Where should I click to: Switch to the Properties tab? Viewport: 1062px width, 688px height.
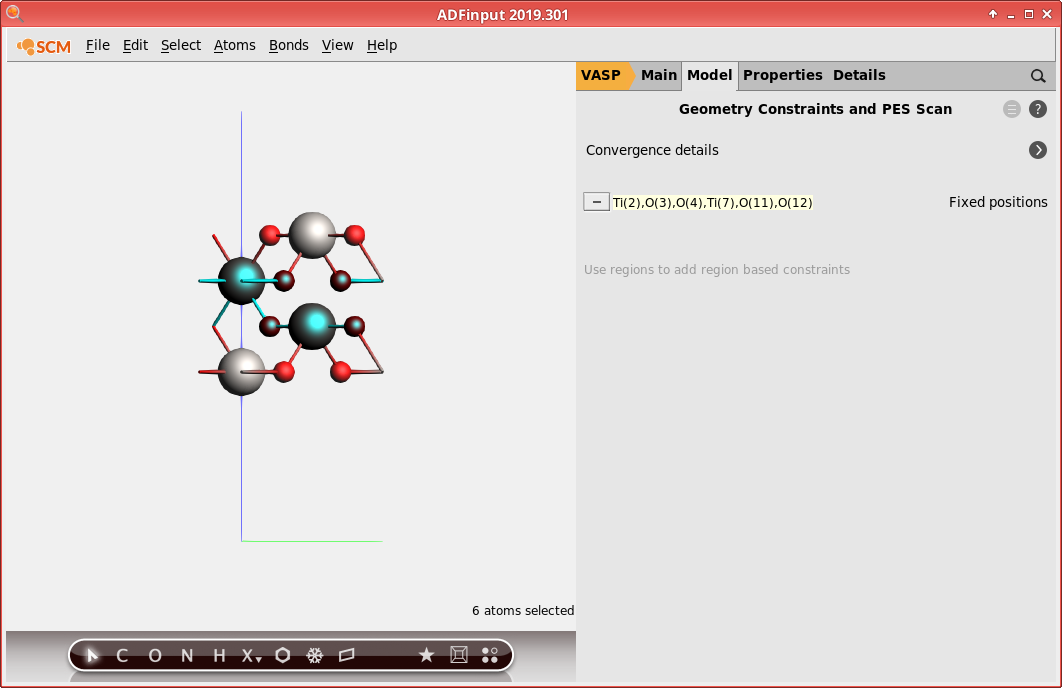(783, 75)
